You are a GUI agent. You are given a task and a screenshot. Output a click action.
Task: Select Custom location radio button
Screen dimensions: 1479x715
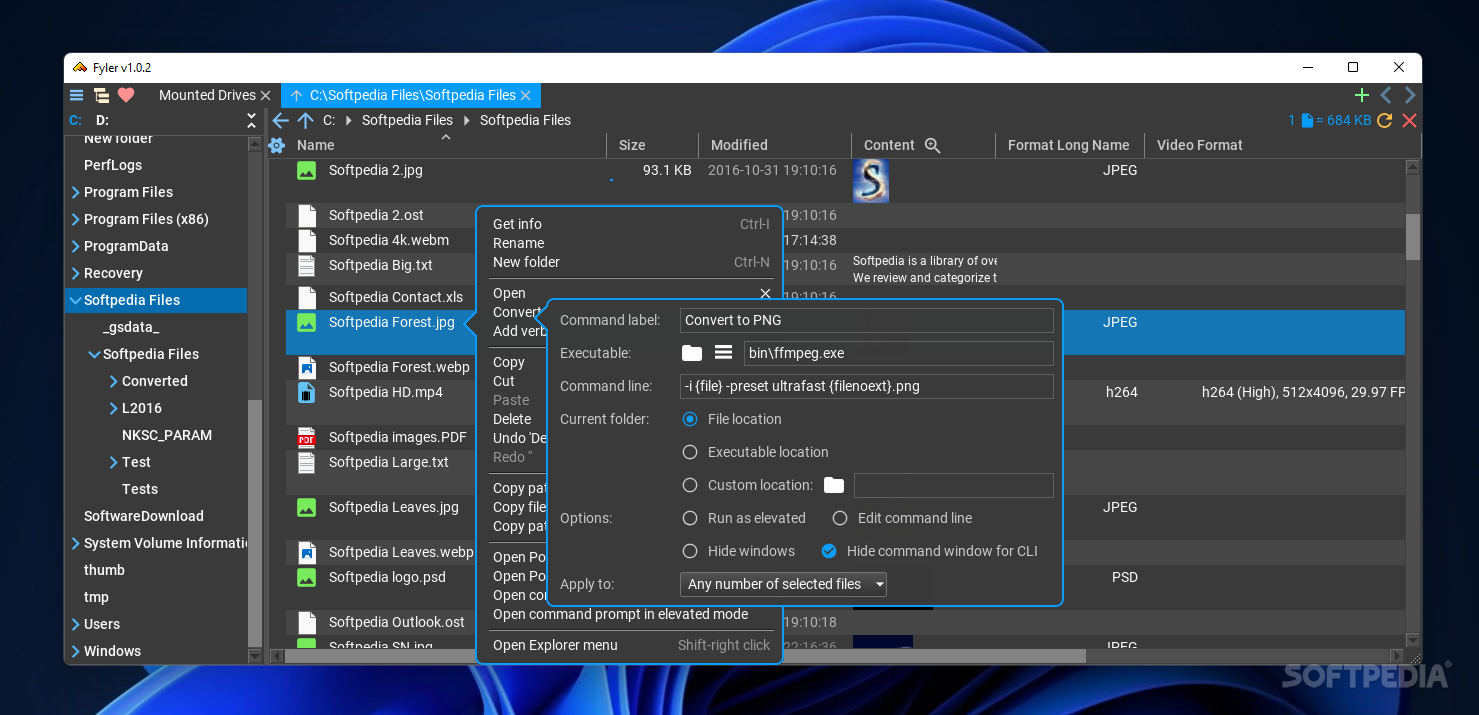pyautogui.click(x=690, y=485)
